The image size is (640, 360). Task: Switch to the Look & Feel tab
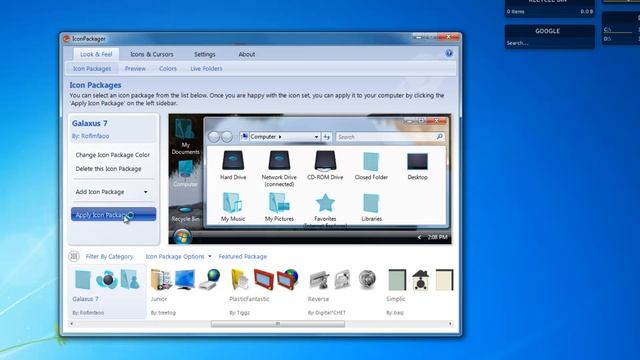click(x=96, y=54)
